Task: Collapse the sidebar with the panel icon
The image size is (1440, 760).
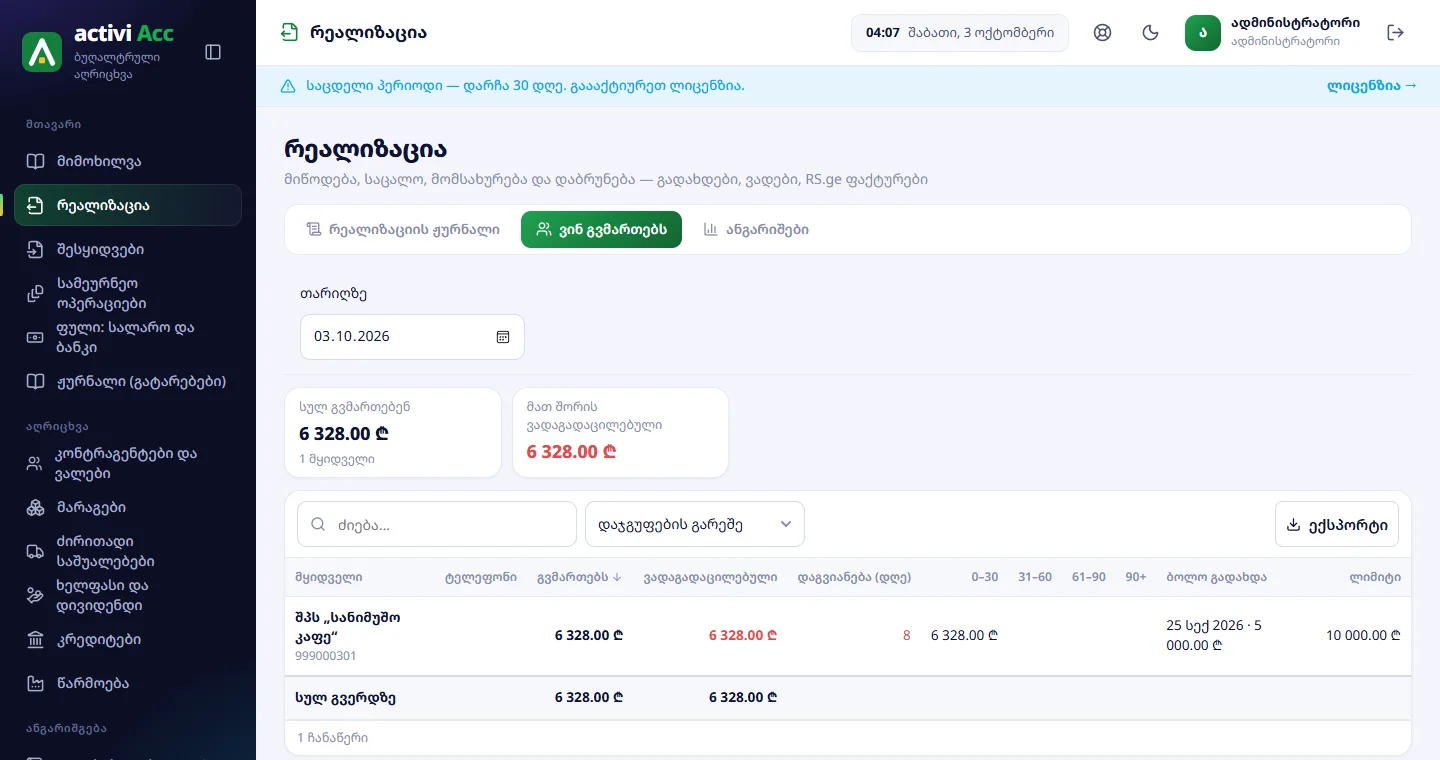Action: [212, 52]
